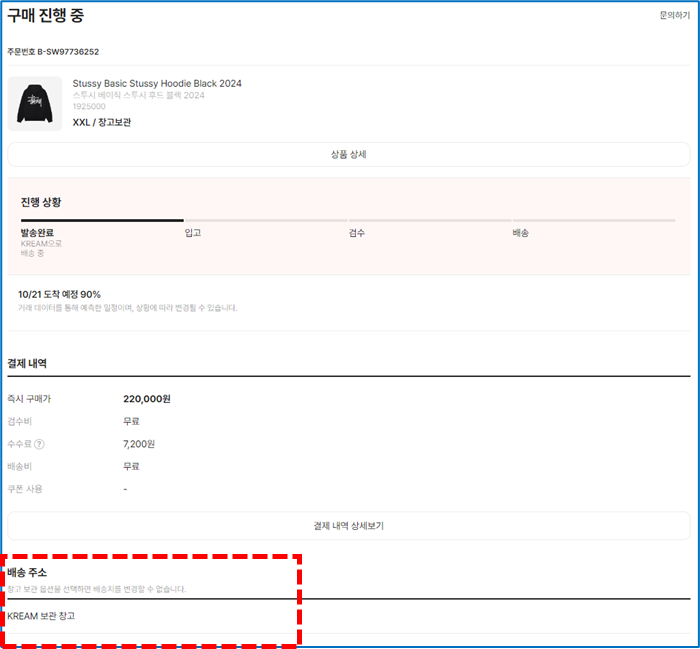Click the 수수료 help question mark icon
700x649 pixels.
coord(39,444)
